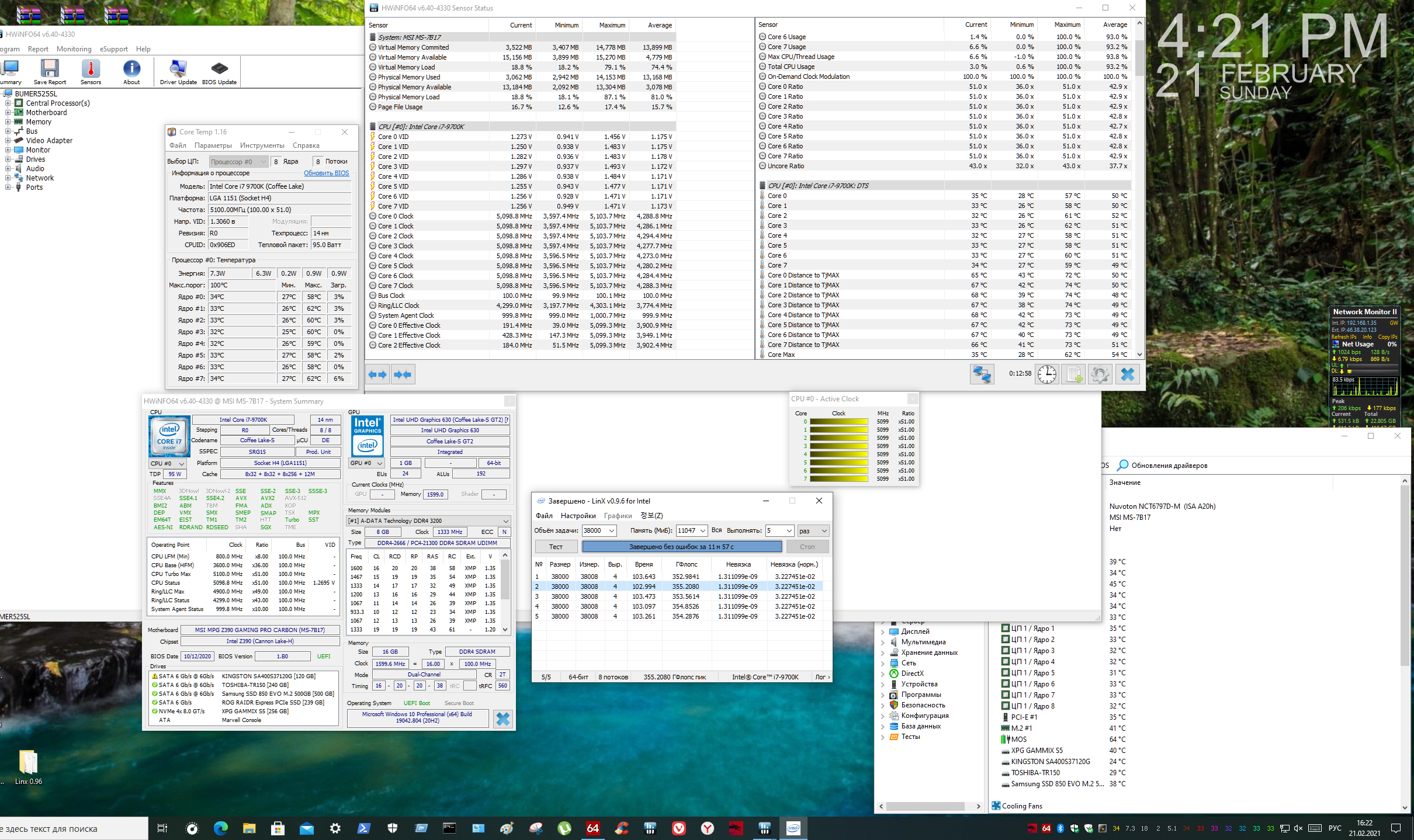Click the expand columns arrows button
The width and height of the screenshot is (1414, 840).
(377, 374)
